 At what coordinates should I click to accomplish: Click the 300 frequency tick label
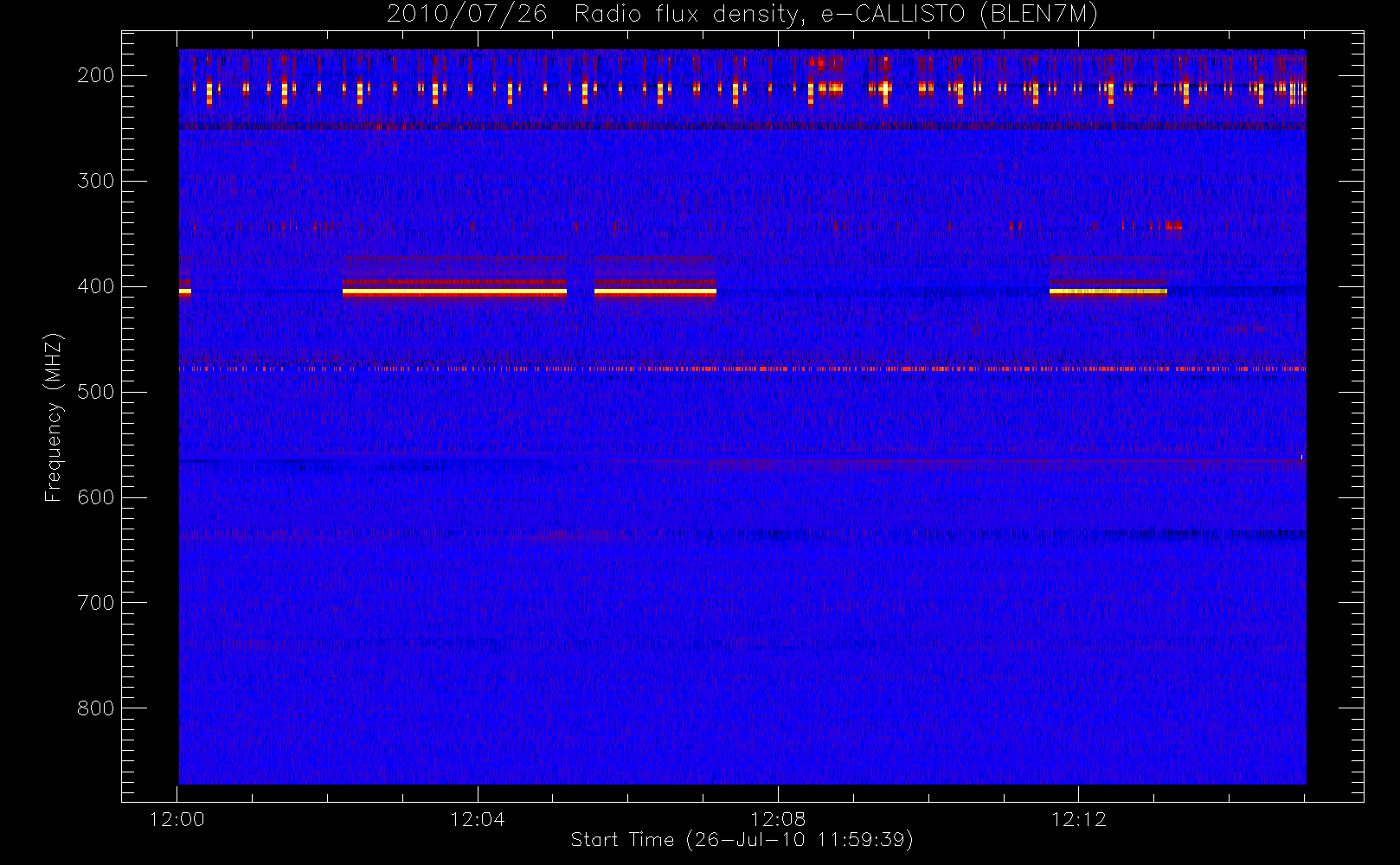(x=96, y=181)
